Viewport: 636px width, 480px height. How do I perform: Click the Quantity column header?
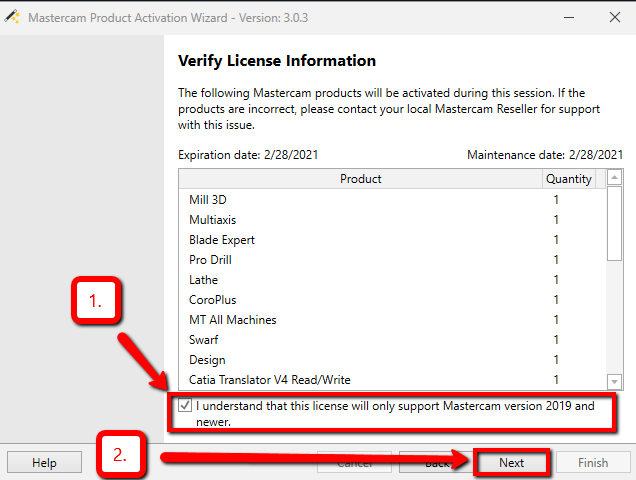[569, 179]
